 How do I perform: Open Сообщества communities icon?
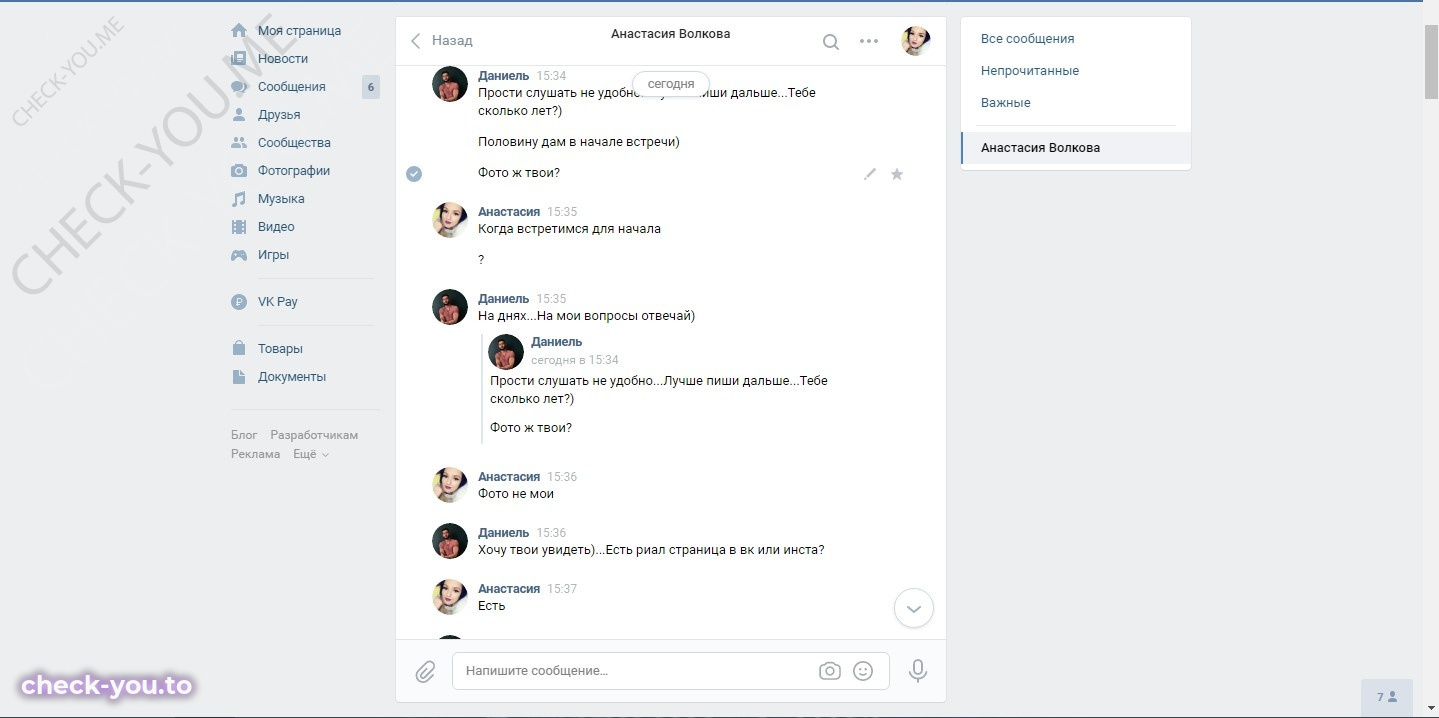pos(239,143)
